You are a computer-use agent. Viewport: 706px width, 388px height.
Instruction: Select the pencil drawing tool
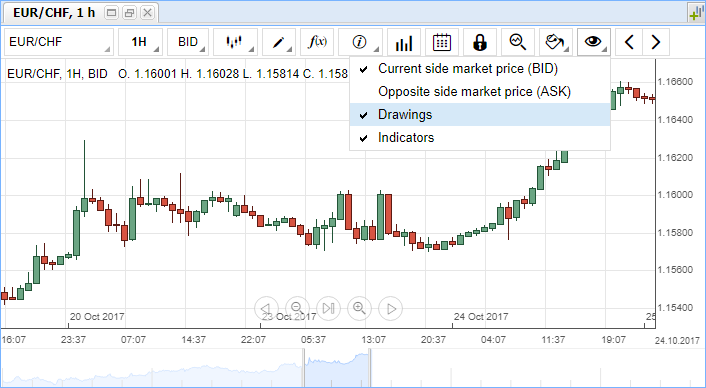point(279,42)
